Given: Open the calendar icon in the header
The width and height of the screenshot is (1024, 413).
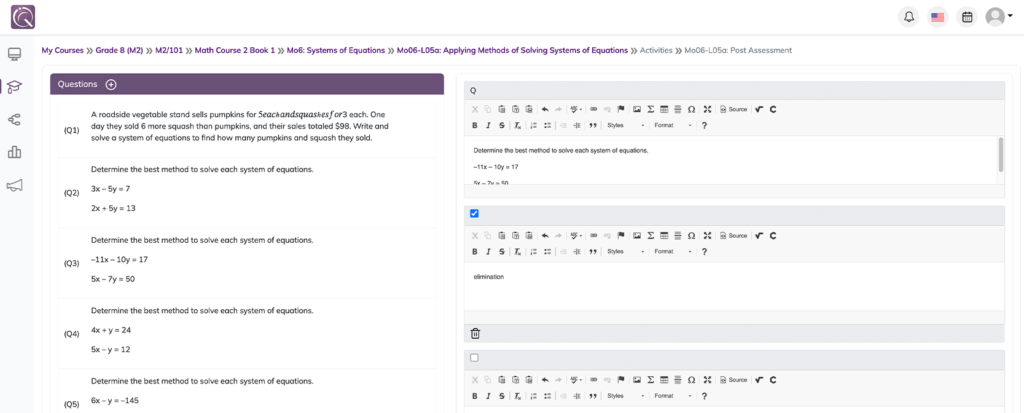Looking at the screenshot, I should pos(967,17).
